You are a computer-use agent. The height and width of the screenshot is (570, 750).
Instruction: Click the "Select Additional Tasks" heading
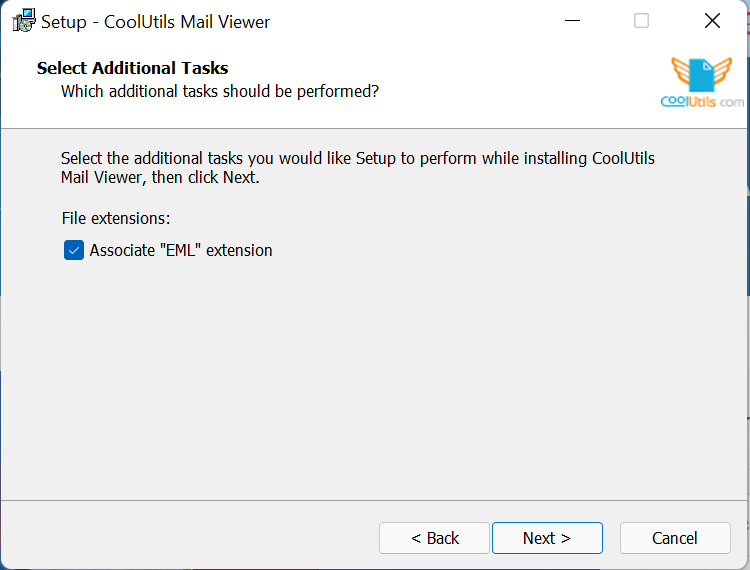[x=132, y=68]
